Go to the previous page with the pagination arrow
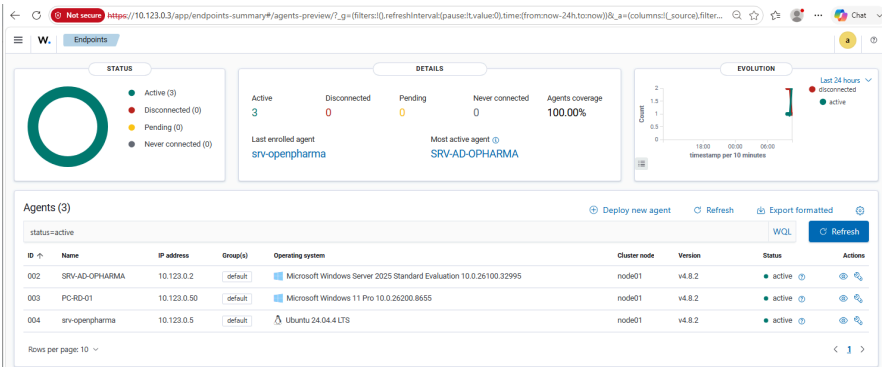The width and height of the screenshot is (882, 370). point(835,349)
